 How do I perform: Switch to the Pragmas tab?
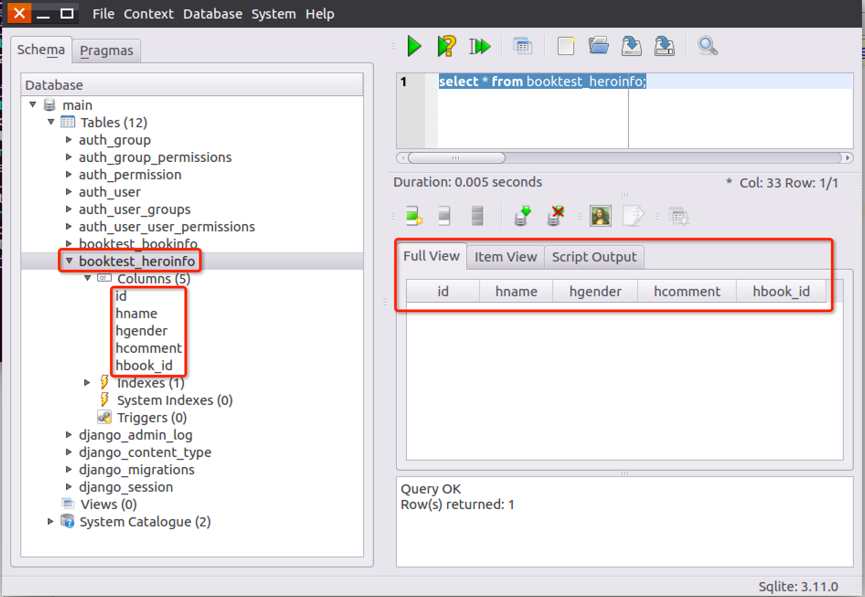[106, 50]
